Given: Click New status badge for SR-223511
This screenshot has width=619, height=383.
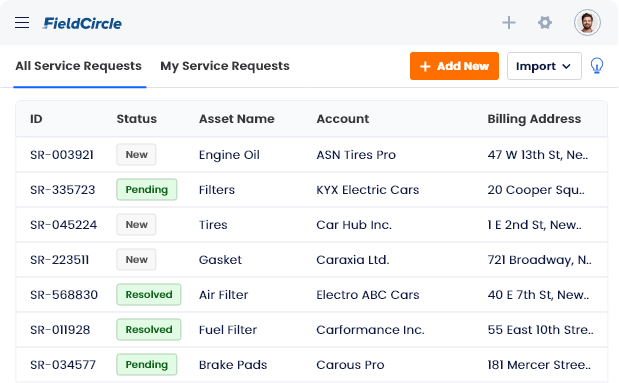Looking at the screenshot, I should pos(136,259).
